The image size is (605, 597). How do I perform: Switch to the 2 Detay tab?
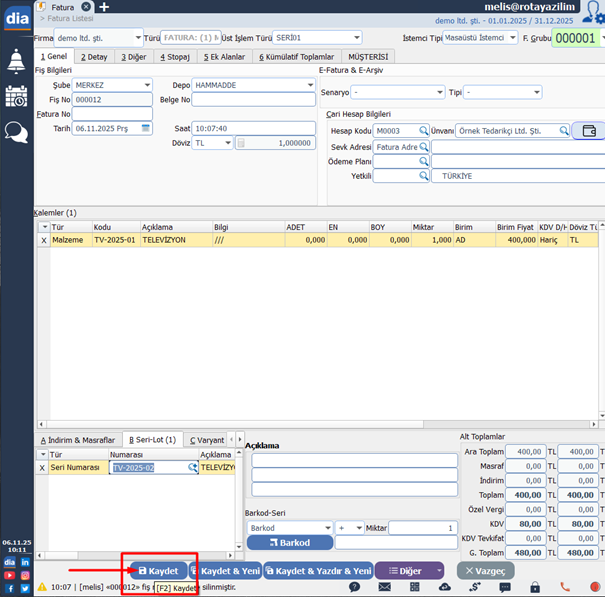pyautogui.click(x=95, y=57)
